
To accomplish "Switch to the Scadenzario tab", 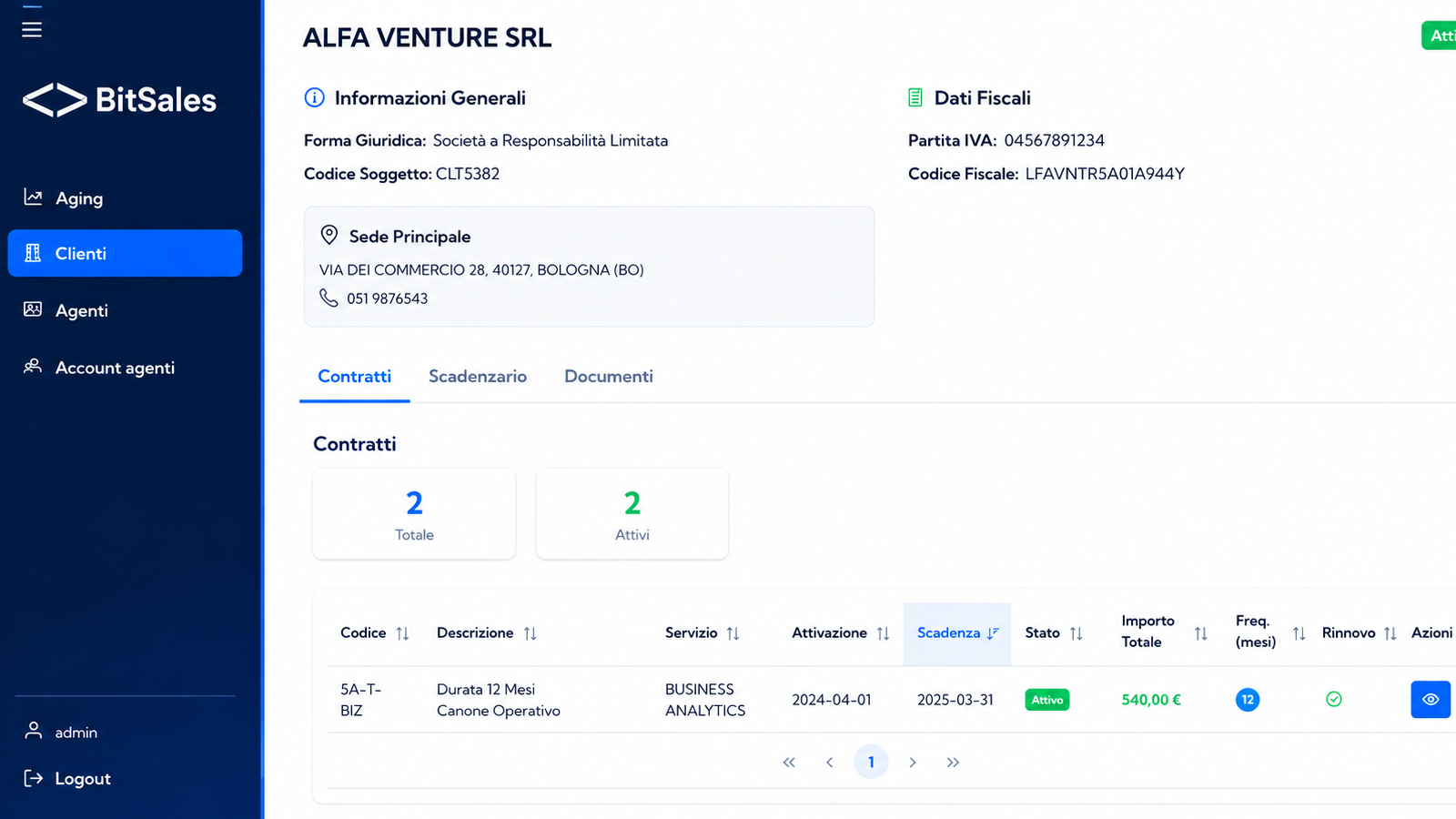I will pos(478,377).
